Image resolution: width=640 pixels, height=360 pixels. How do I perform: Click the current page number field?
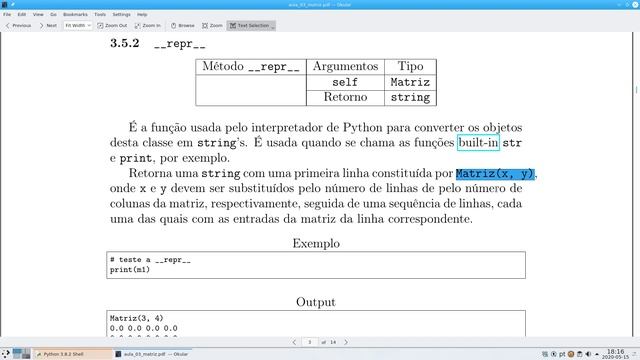tap(310, 342)
